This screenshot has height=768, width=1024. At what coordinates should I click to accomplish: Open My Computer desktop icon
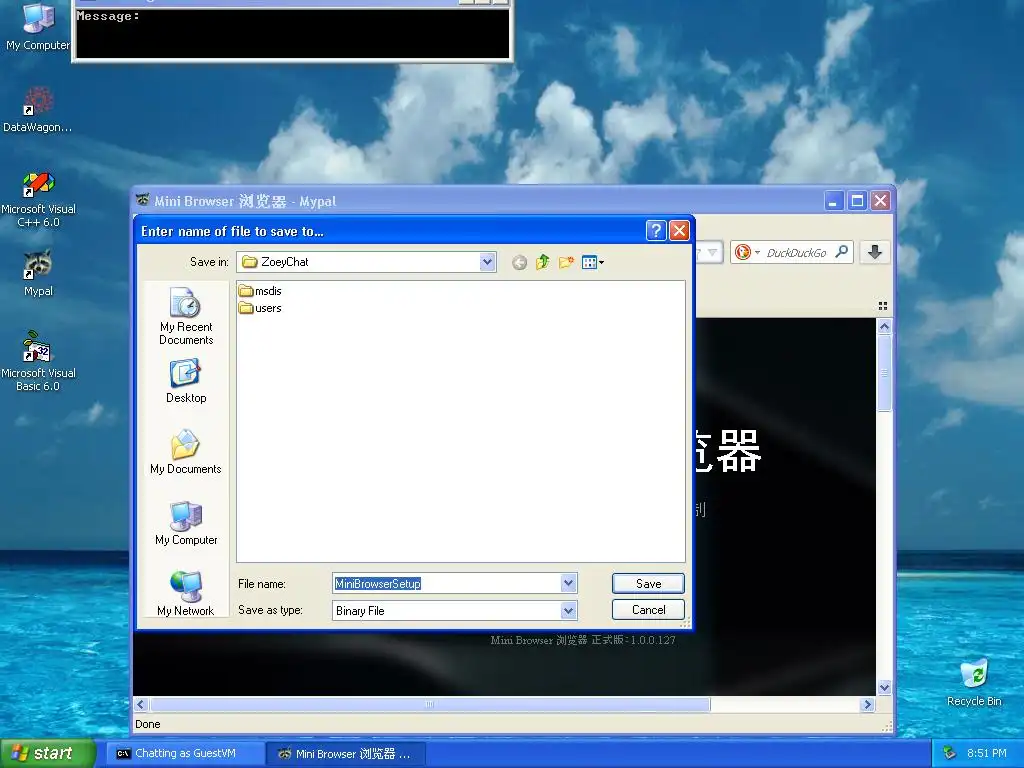(38, 26)
